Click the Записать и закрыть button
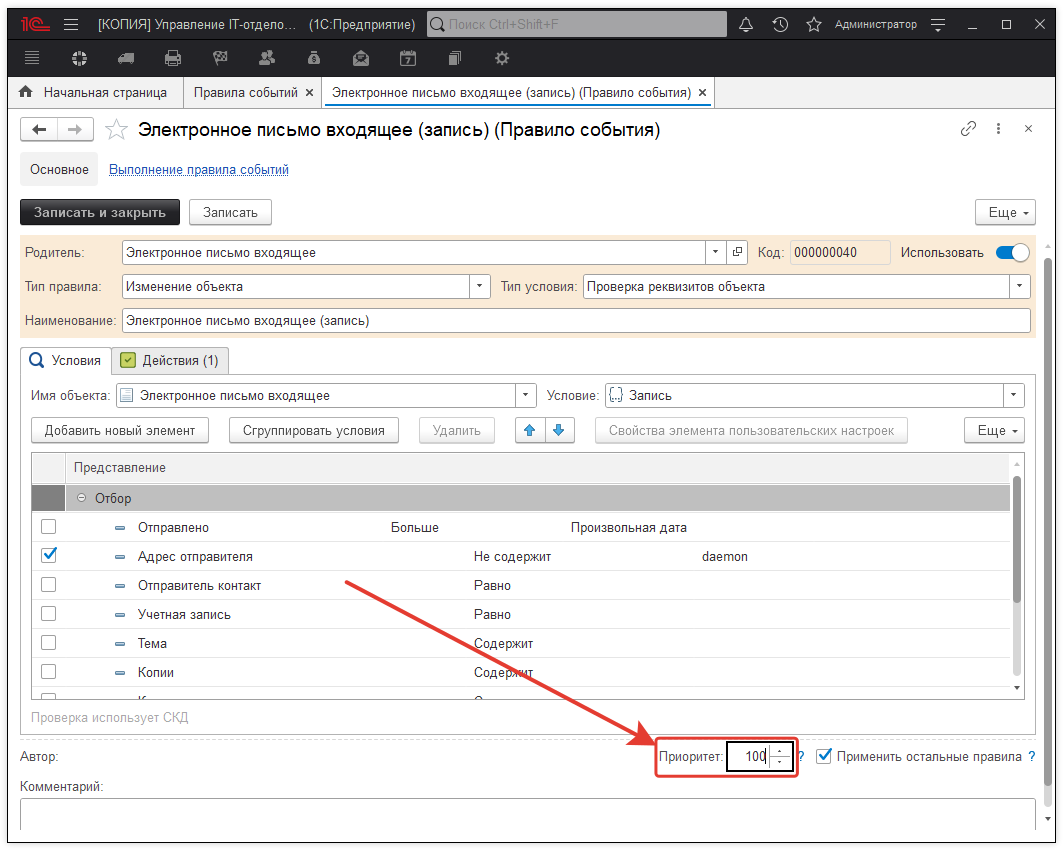This screenshot has height=850, width=1063. [x=100, y=212]
